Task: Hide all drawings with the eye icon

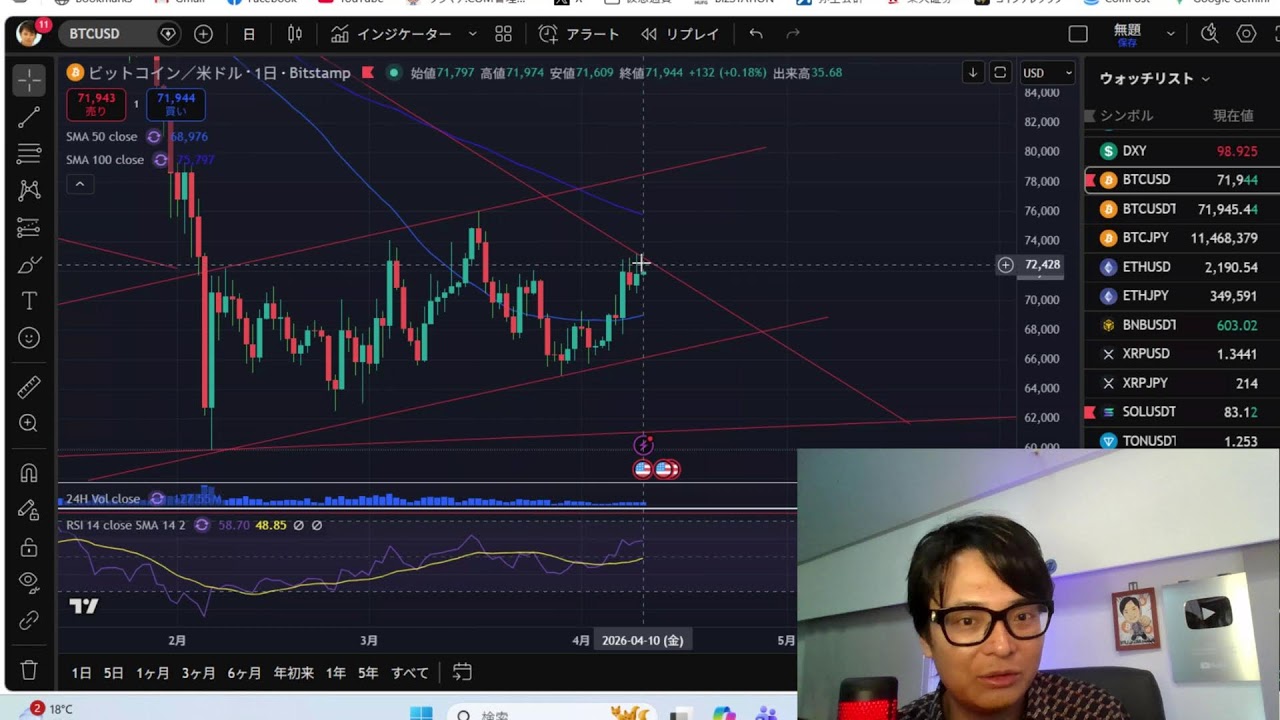Action: pos(29,581)
